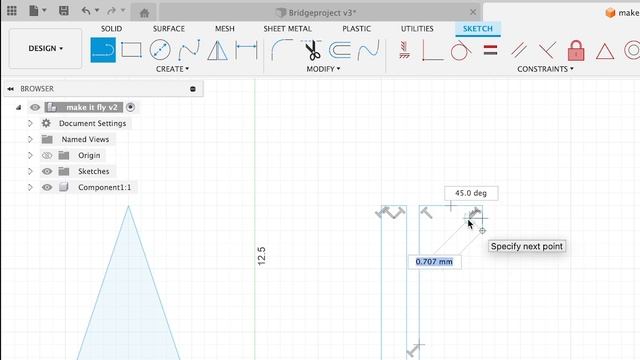This screenshot has width=640, height=360.
Task: Expand the Sketches folder node
Action: click(30, 171)
